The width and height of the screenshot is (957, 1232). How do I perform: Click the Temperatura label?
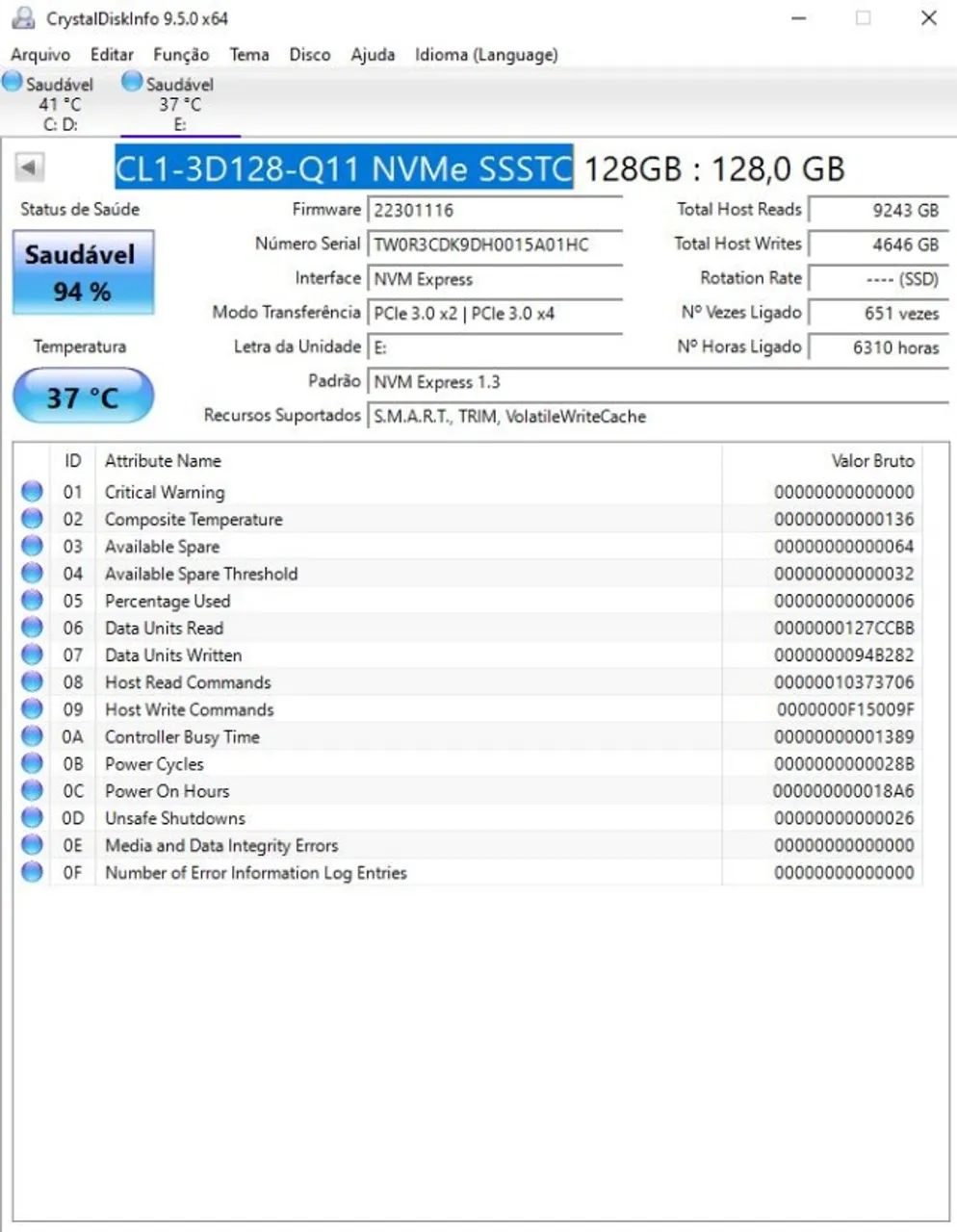tap(80, 346)
